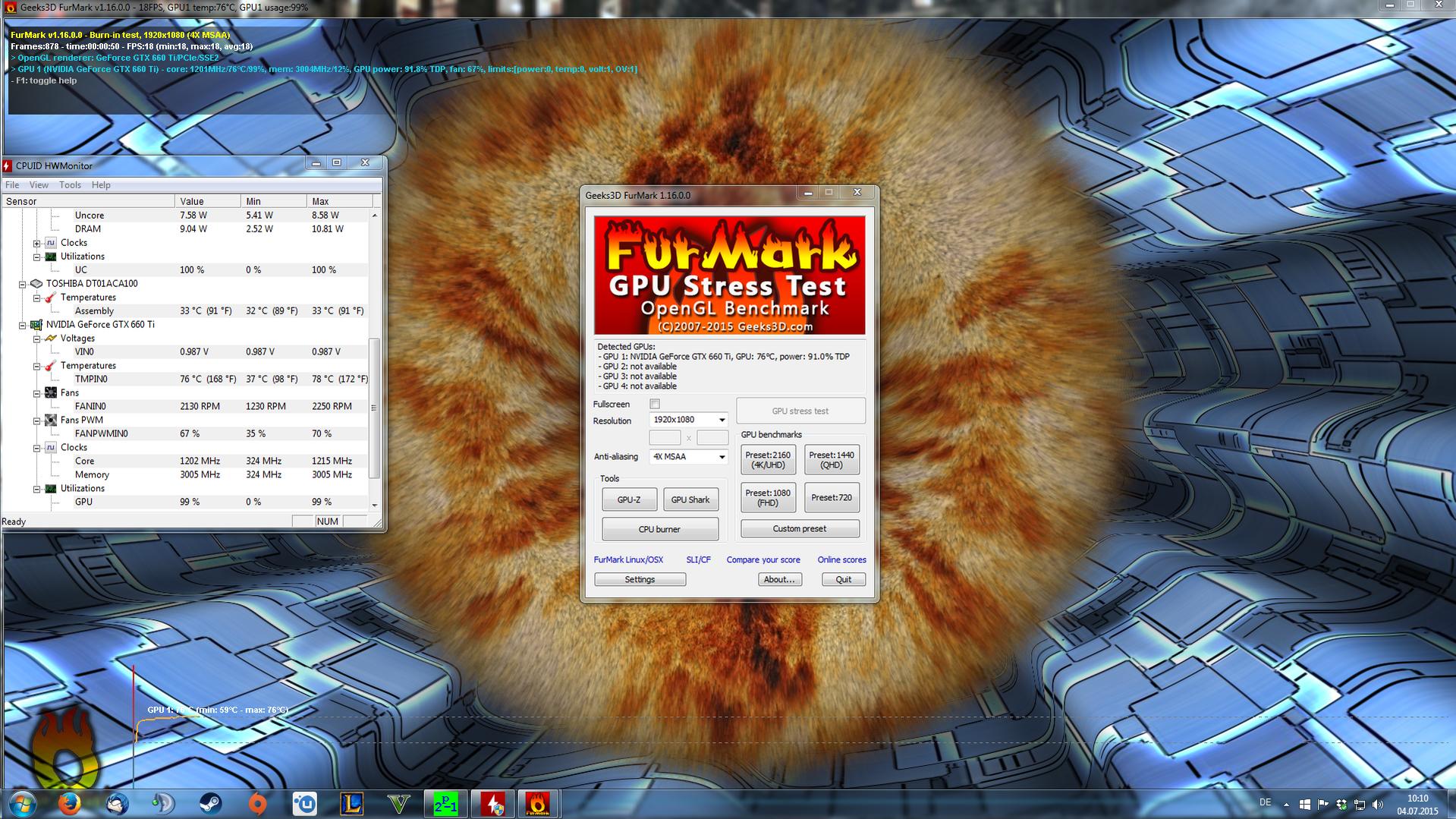The image size is (1456, 819).
Task: Click the scroll-down arrow in HWMonitor
Action: 374,505
